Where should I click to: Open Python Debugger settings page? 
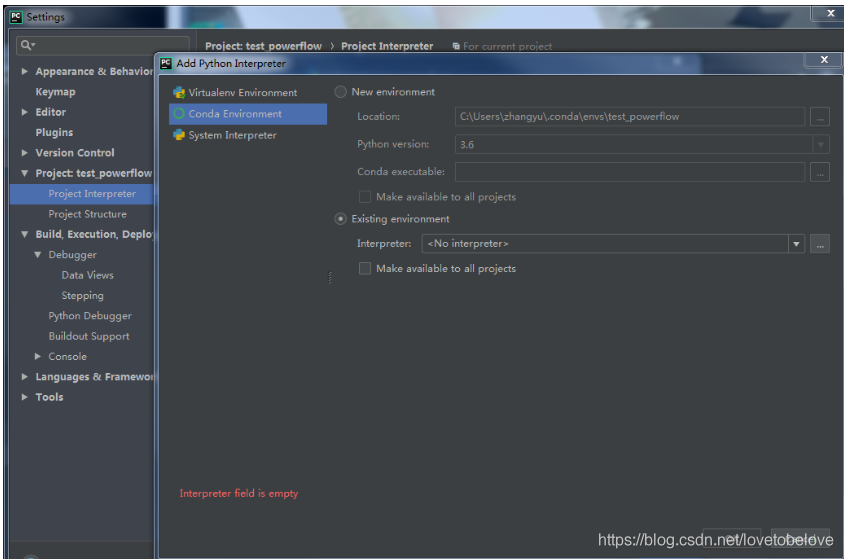click(x=90, y=316)
